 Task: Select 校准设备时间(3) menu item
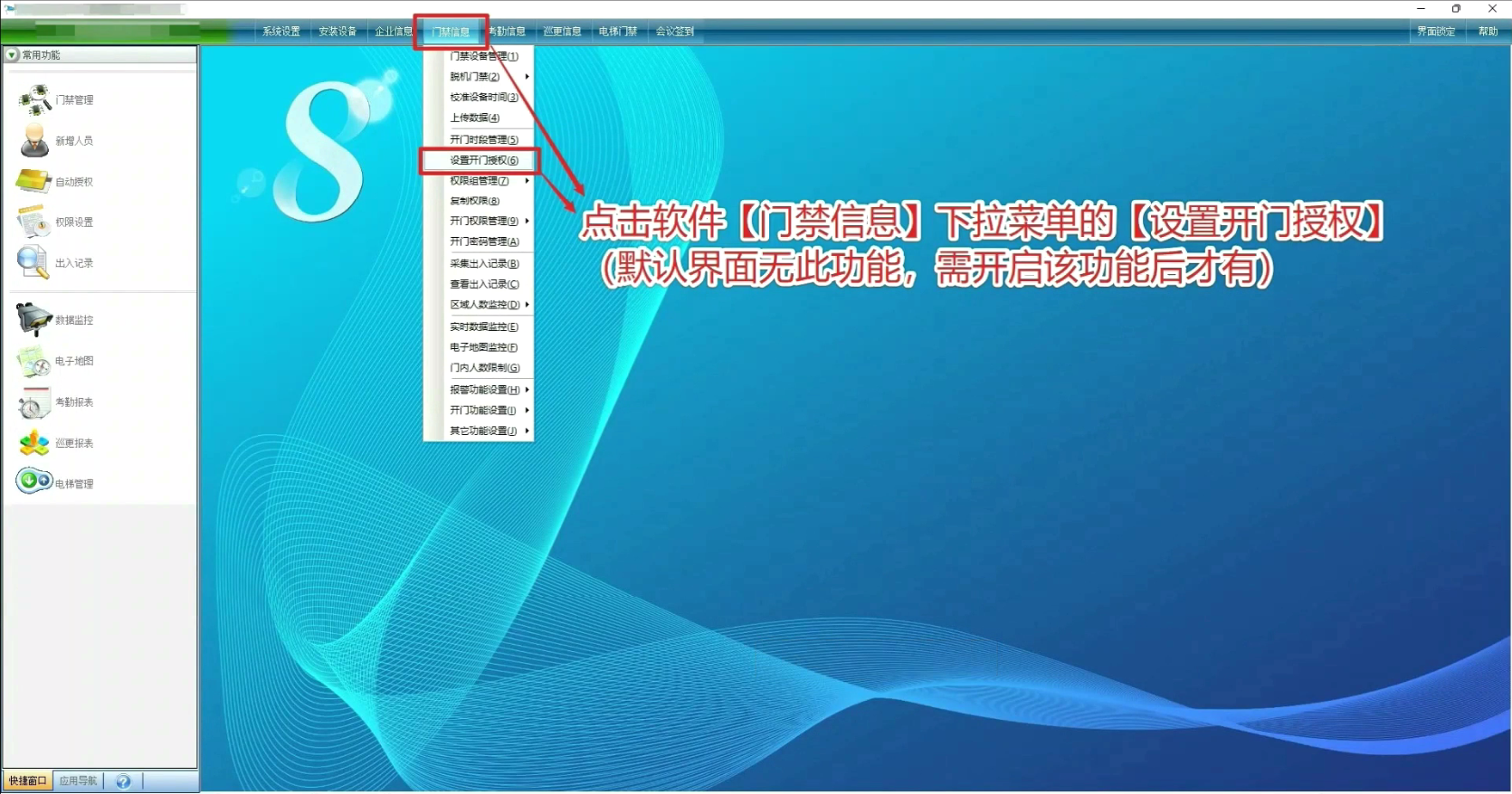(x=479, y=97)
